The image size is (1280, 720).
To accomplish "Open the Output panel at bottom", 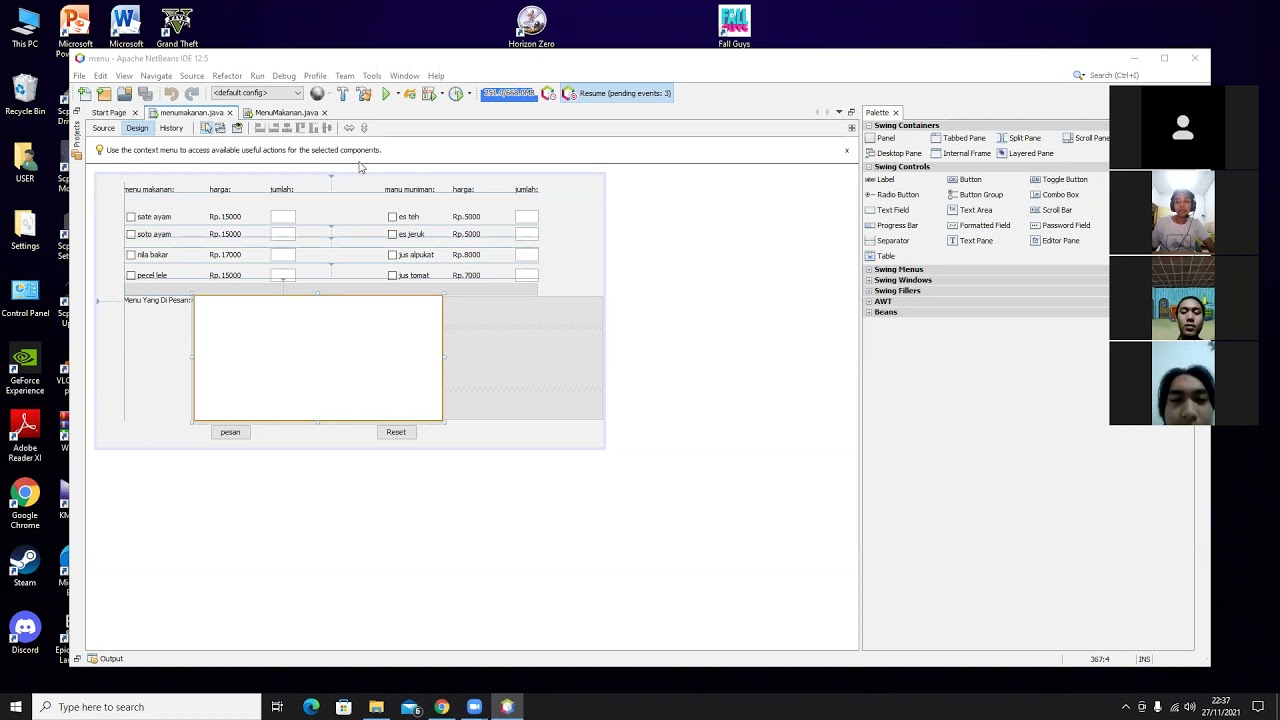I will (x=105, y=659).
